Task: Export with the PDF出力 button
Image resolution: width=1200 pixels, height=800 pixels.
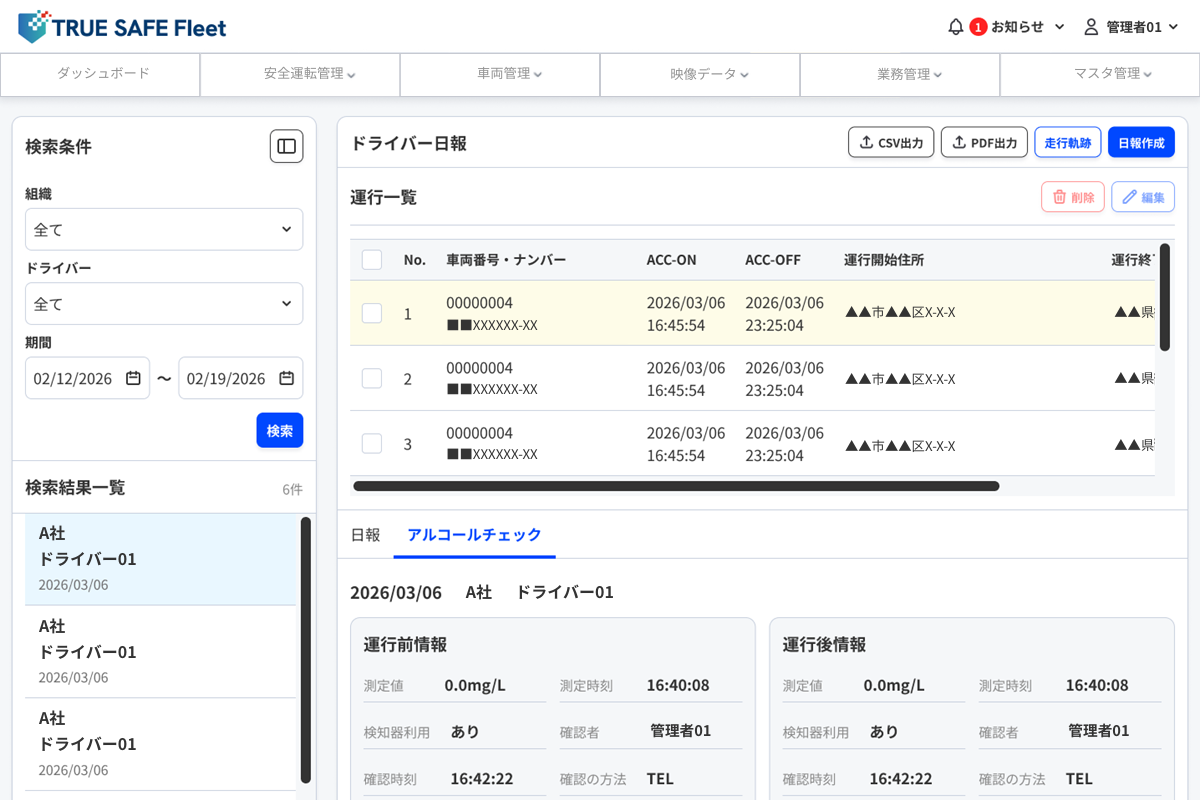Action: pyautogui.click(x=984, y=142)
